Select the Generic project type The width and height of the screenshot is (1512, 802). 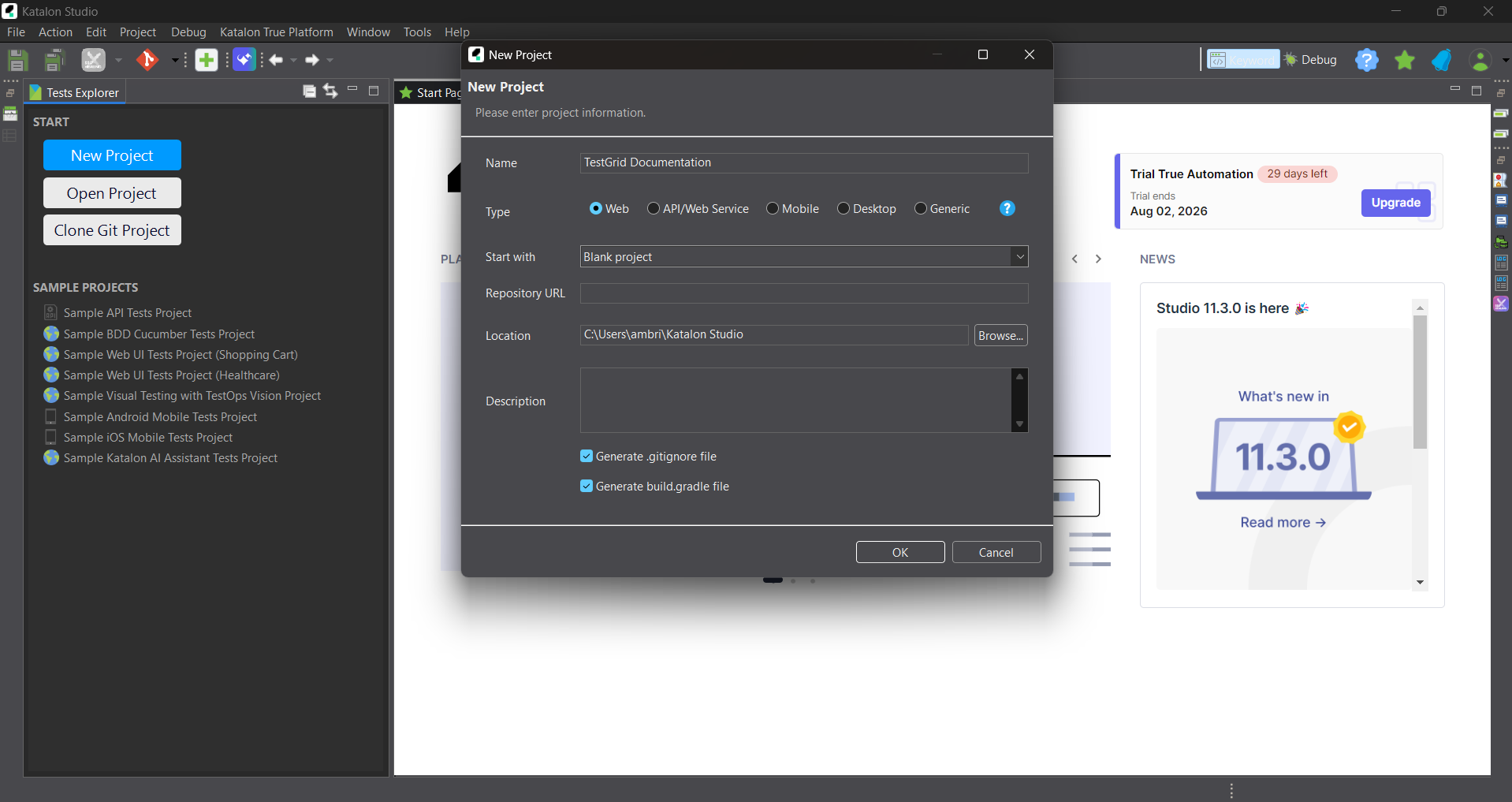[942, 208]
